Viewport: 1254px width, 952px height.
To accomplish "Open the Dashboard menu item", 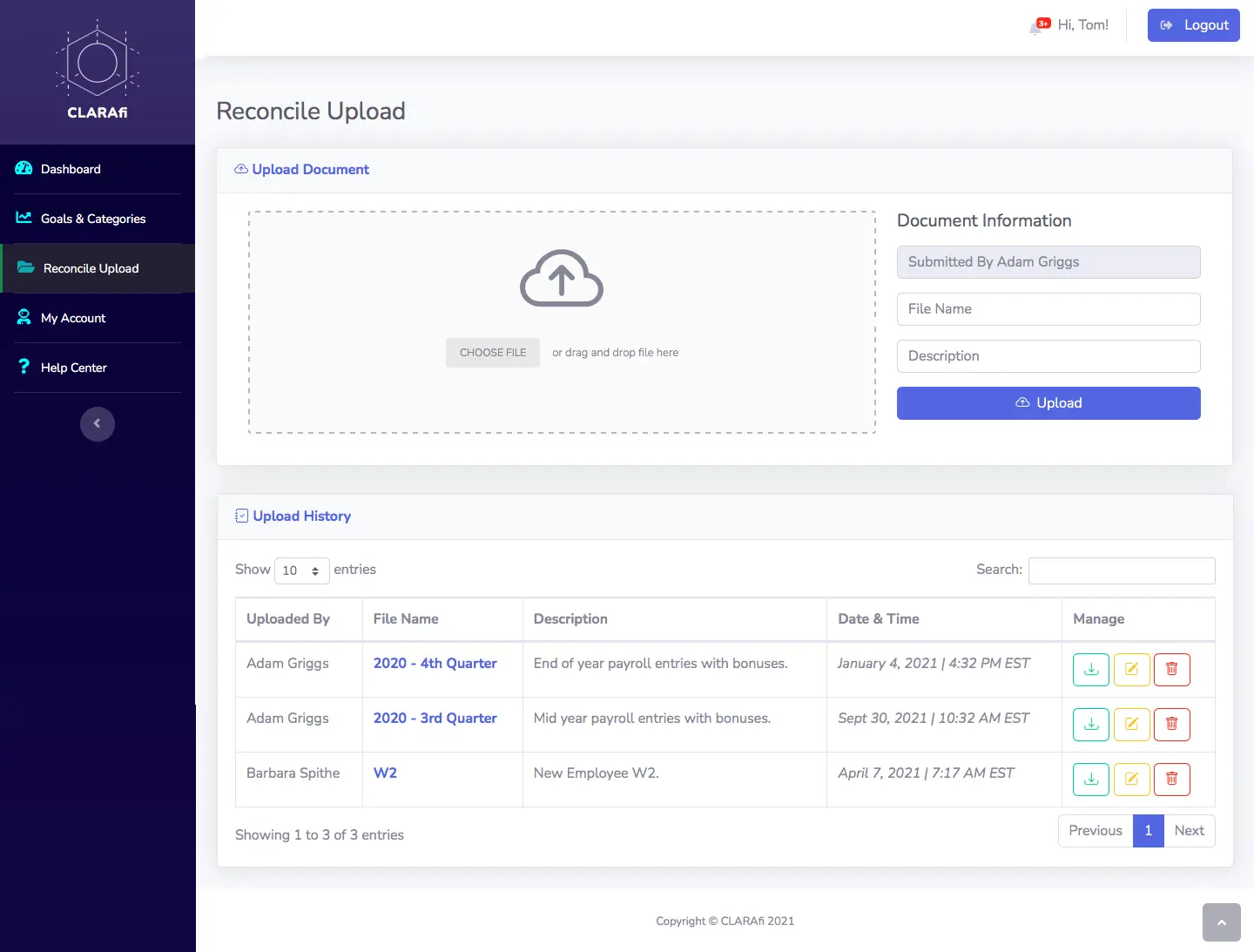I will coord(71,169).
